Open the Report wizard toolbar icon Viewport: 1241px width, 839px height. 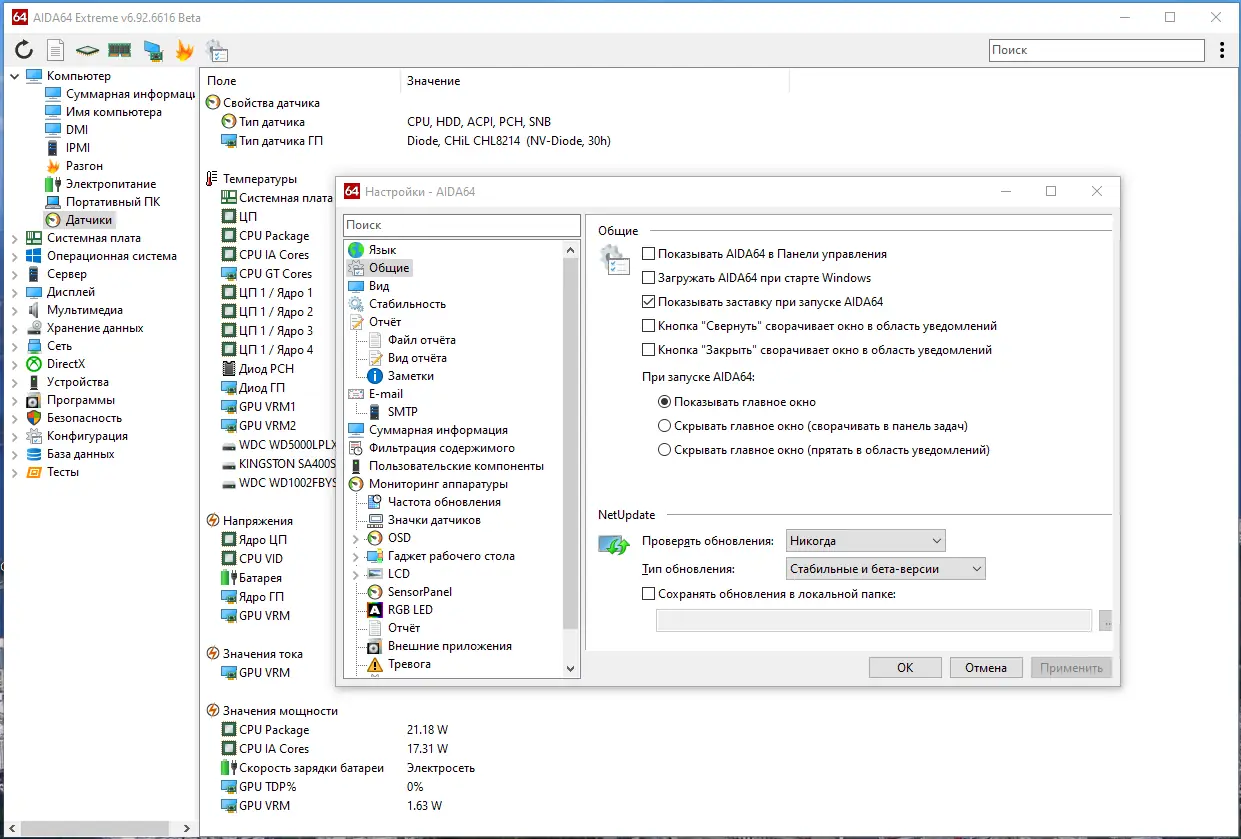coord(56,50)
